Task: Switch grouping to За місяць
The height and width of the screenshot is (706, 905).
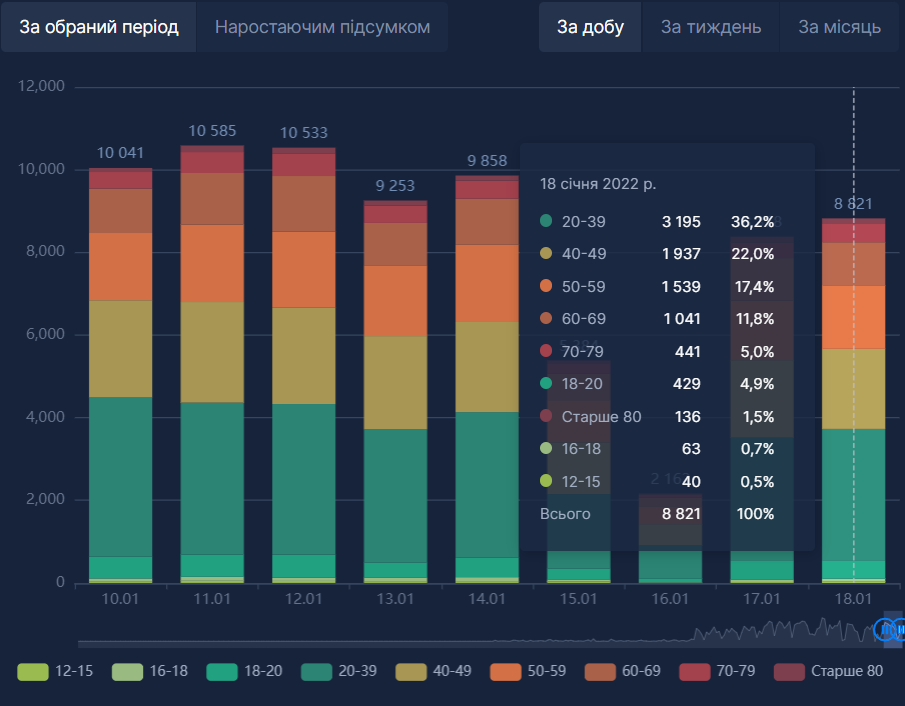Action: pyautogui.click(x=839, y=27)
